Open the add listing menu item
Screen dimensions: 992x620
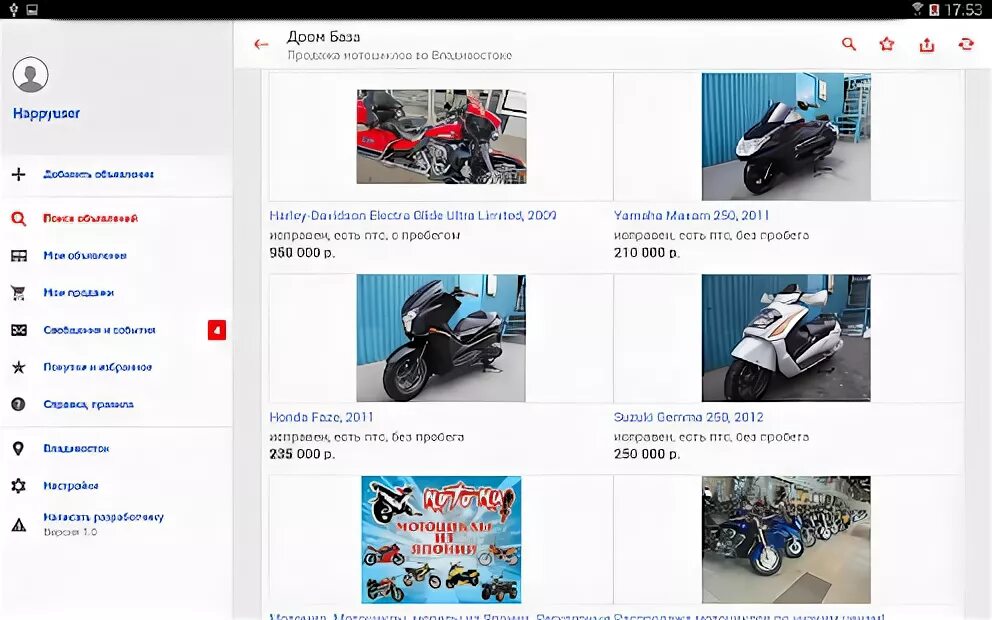coord(116,174)
